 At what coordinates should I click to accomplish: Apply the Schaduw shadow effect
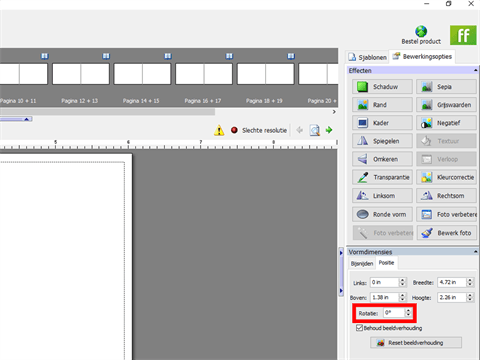tap(382, 87)
